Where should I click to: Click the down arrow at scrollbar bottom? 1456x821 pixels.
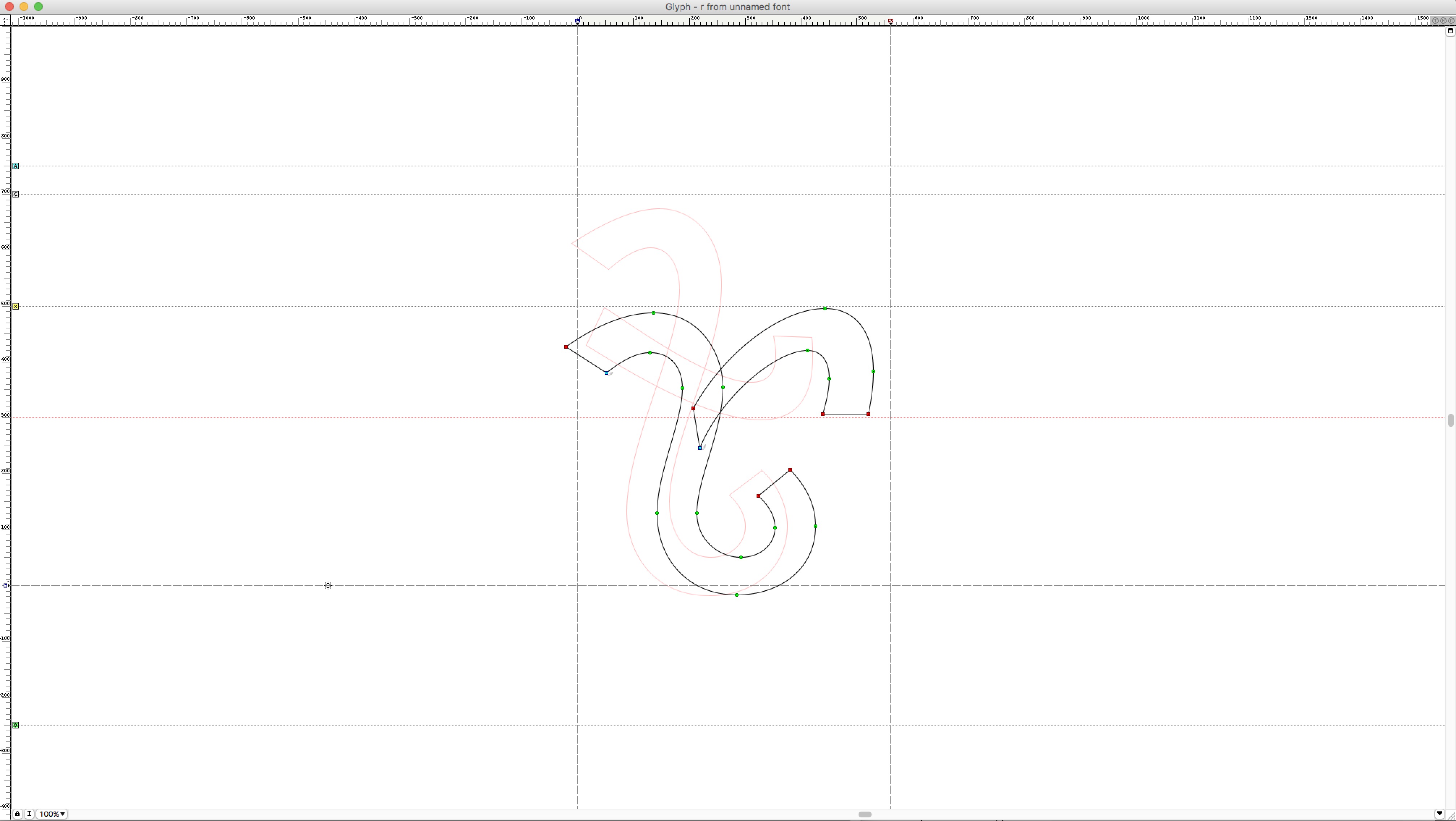pos(1439,814)
